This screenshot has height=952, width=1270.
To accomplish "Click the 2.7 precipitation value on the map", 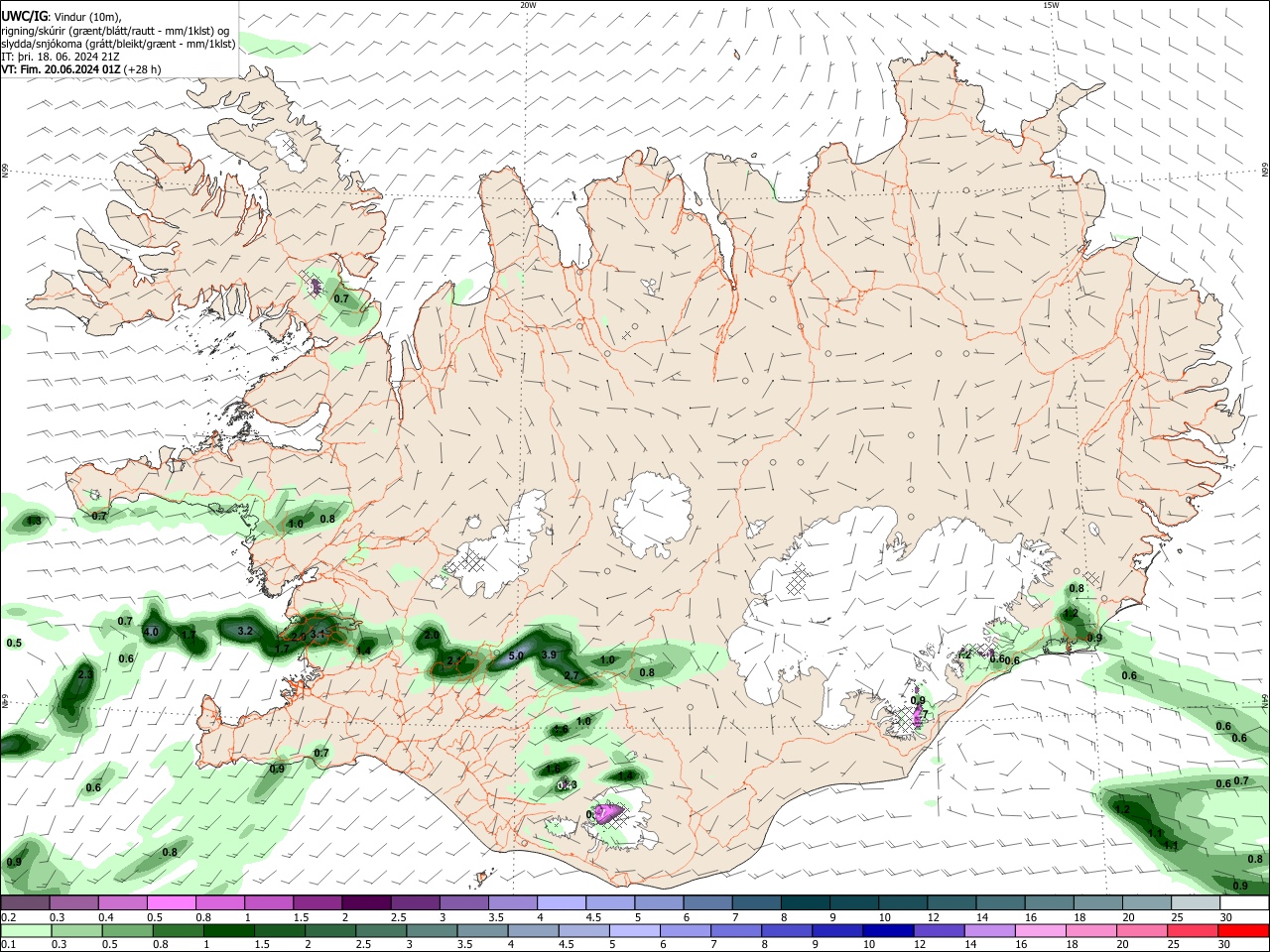I will pos(571,675).
